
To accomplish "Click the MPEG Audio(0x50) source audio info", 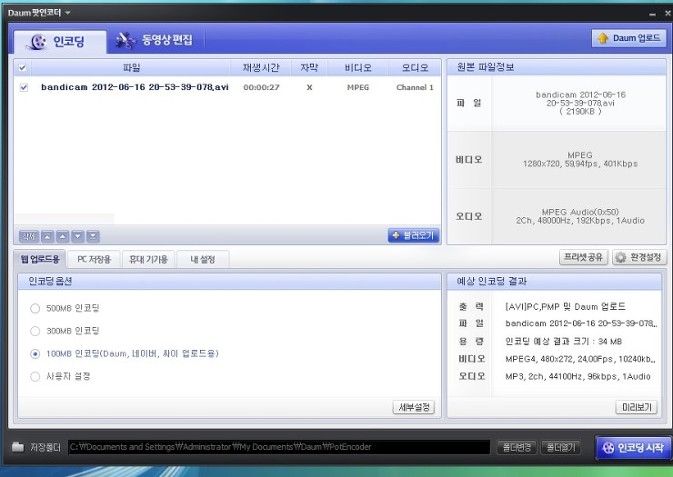I will [x=580, y=212].
